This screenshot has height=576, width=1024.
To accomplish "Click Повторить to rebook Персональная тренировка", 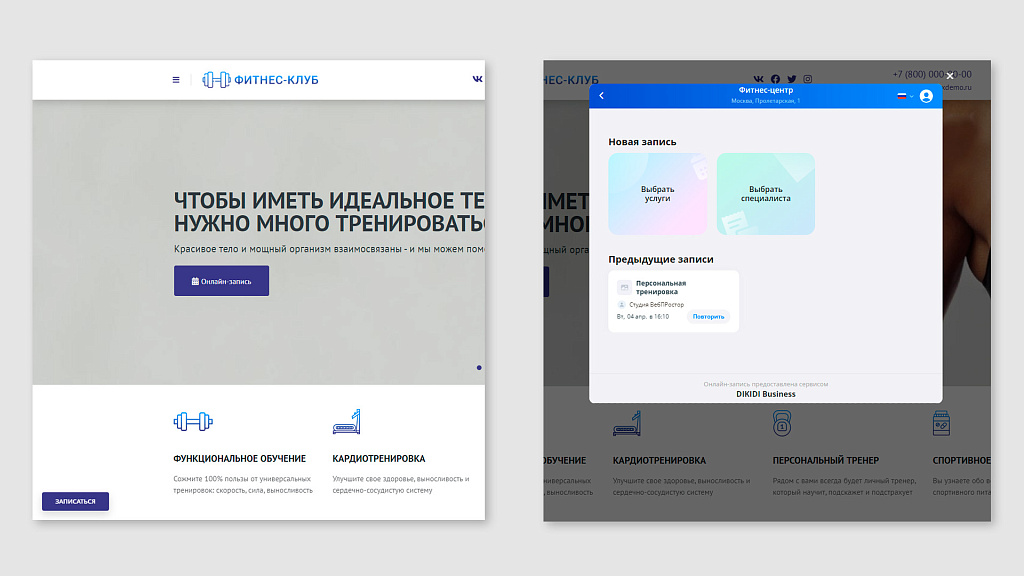I will [x=709, y=316].
